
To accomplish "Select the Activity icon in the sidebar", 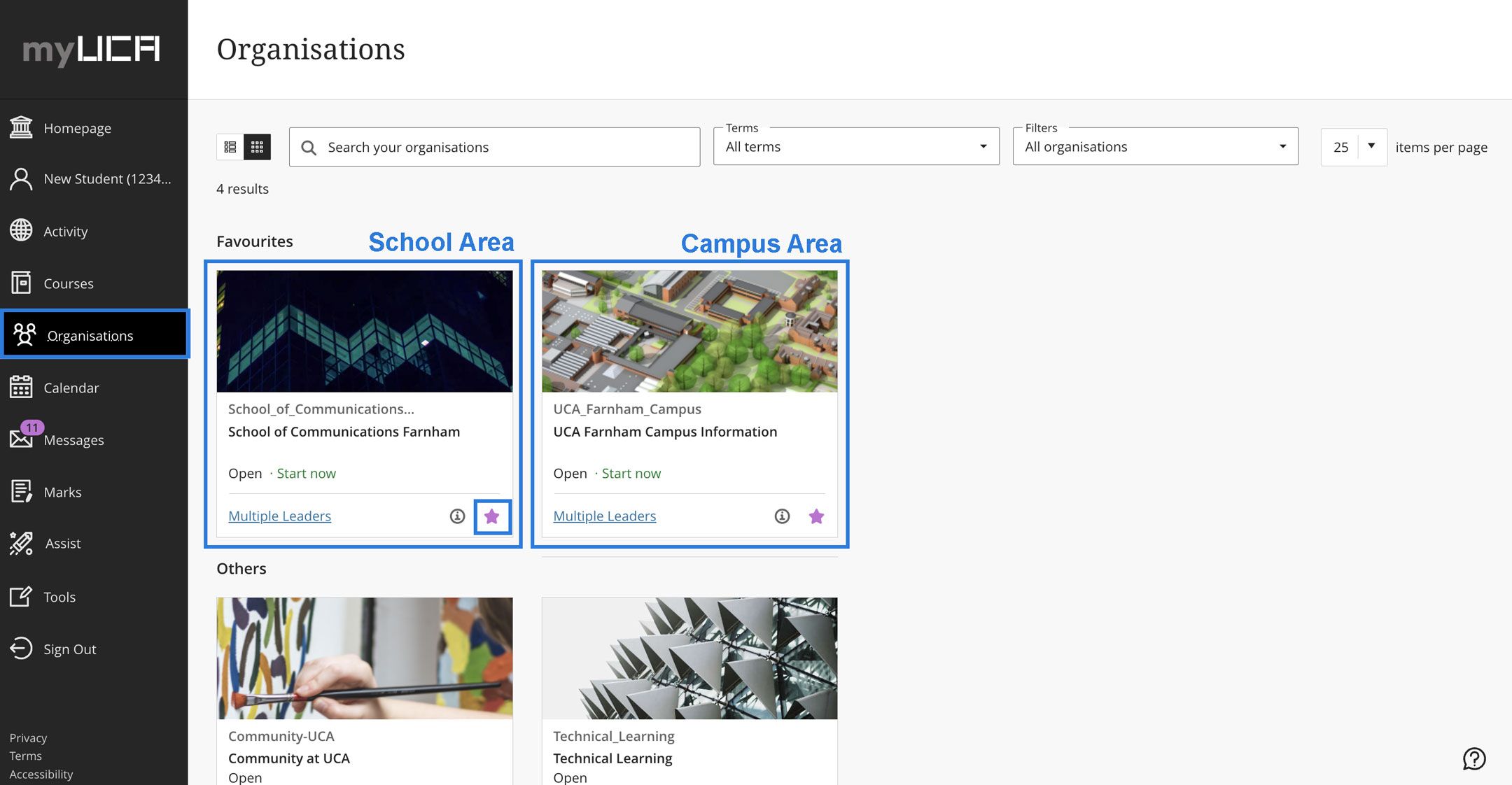I will pos(65,231).
